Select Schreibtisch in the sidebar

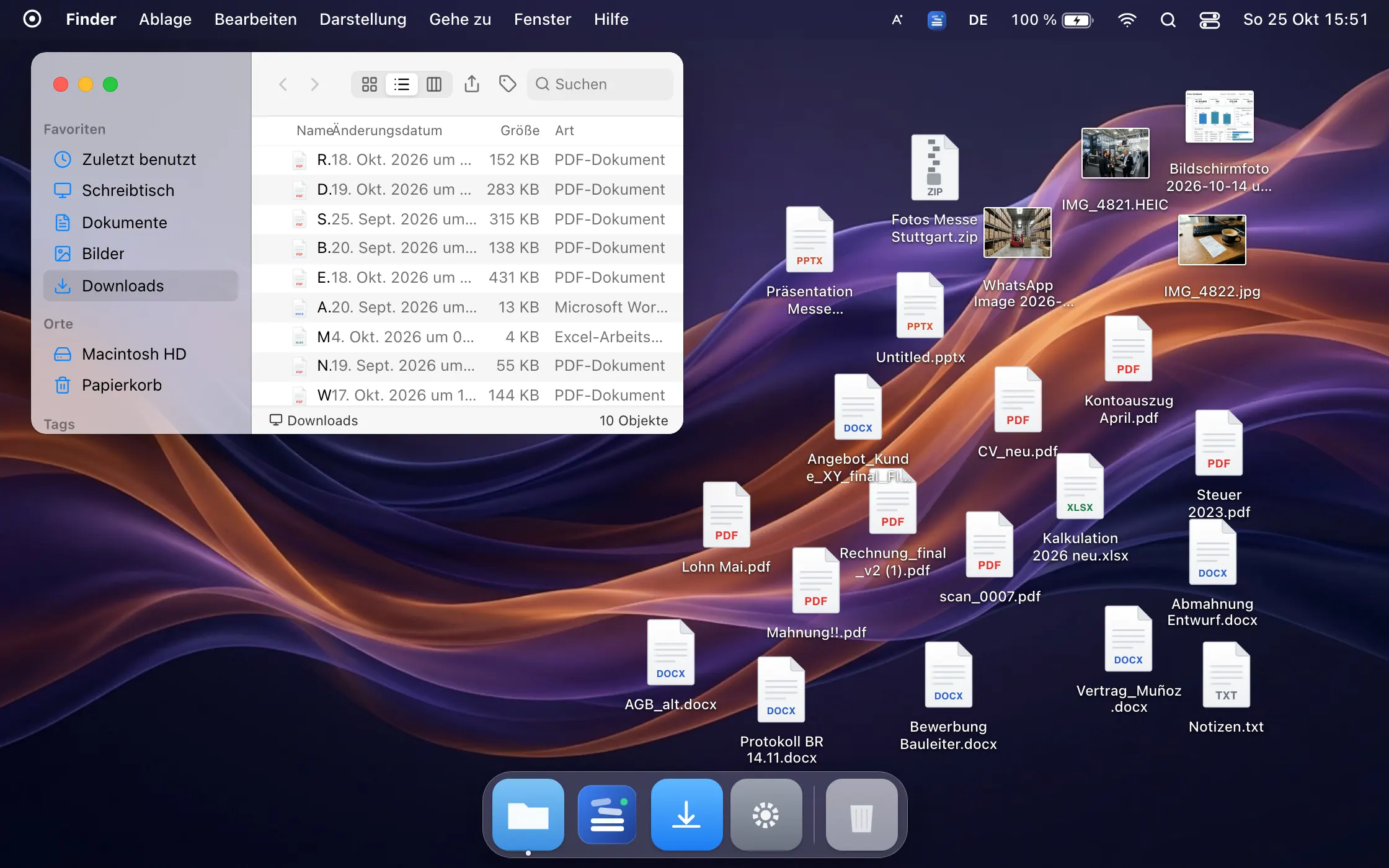141,190
